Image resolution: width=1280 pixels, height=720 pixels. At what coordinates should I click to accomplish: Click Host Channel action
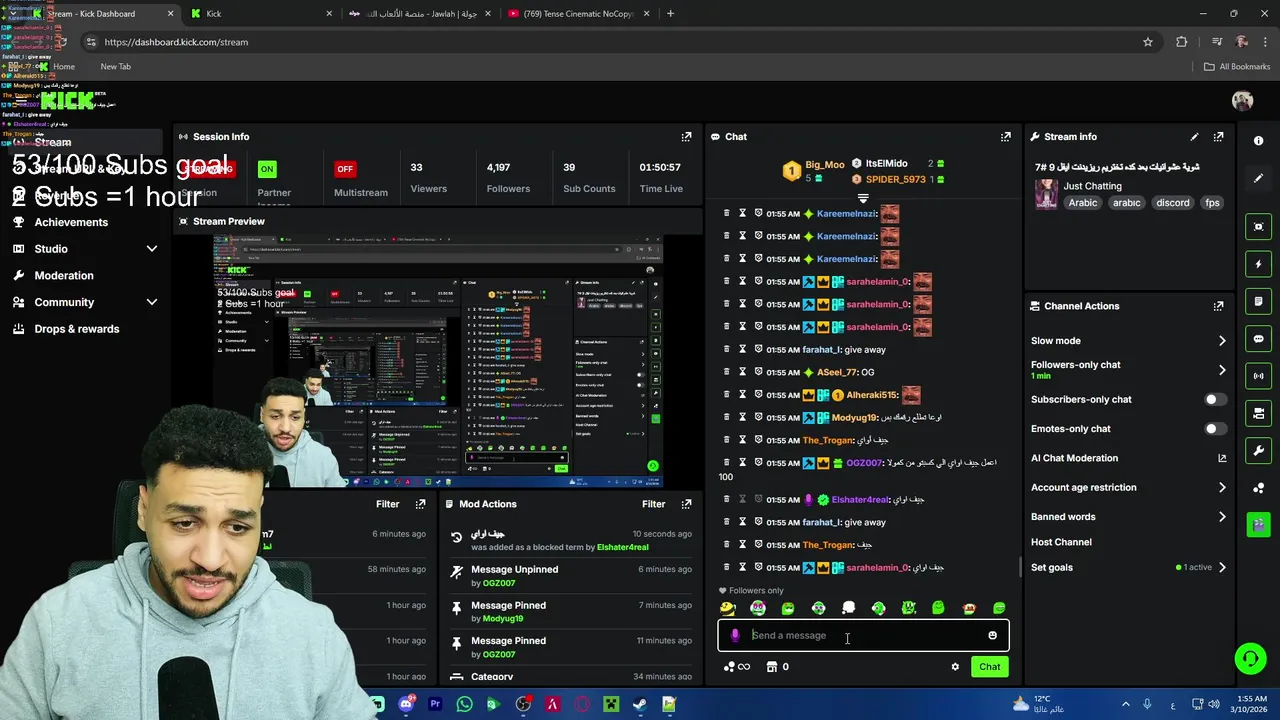pyautogui.click(x=1061, y=542)
